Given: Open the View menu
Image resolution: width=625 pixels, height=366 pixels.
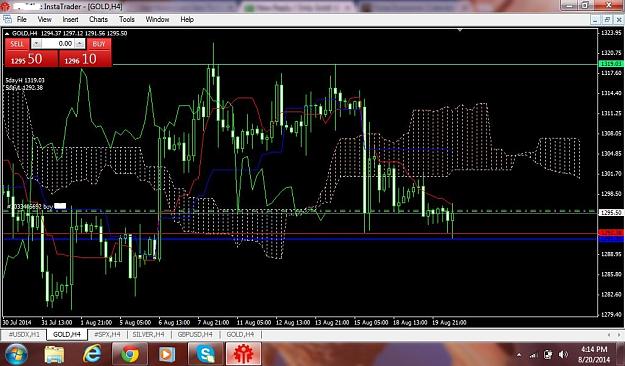Looking at the screenshot, I should pos(44,19).
